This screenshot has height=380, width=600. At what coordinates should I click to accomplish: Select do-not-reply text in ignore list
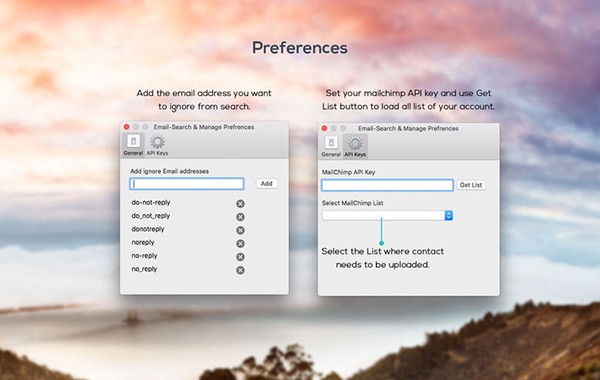[151, 202]
